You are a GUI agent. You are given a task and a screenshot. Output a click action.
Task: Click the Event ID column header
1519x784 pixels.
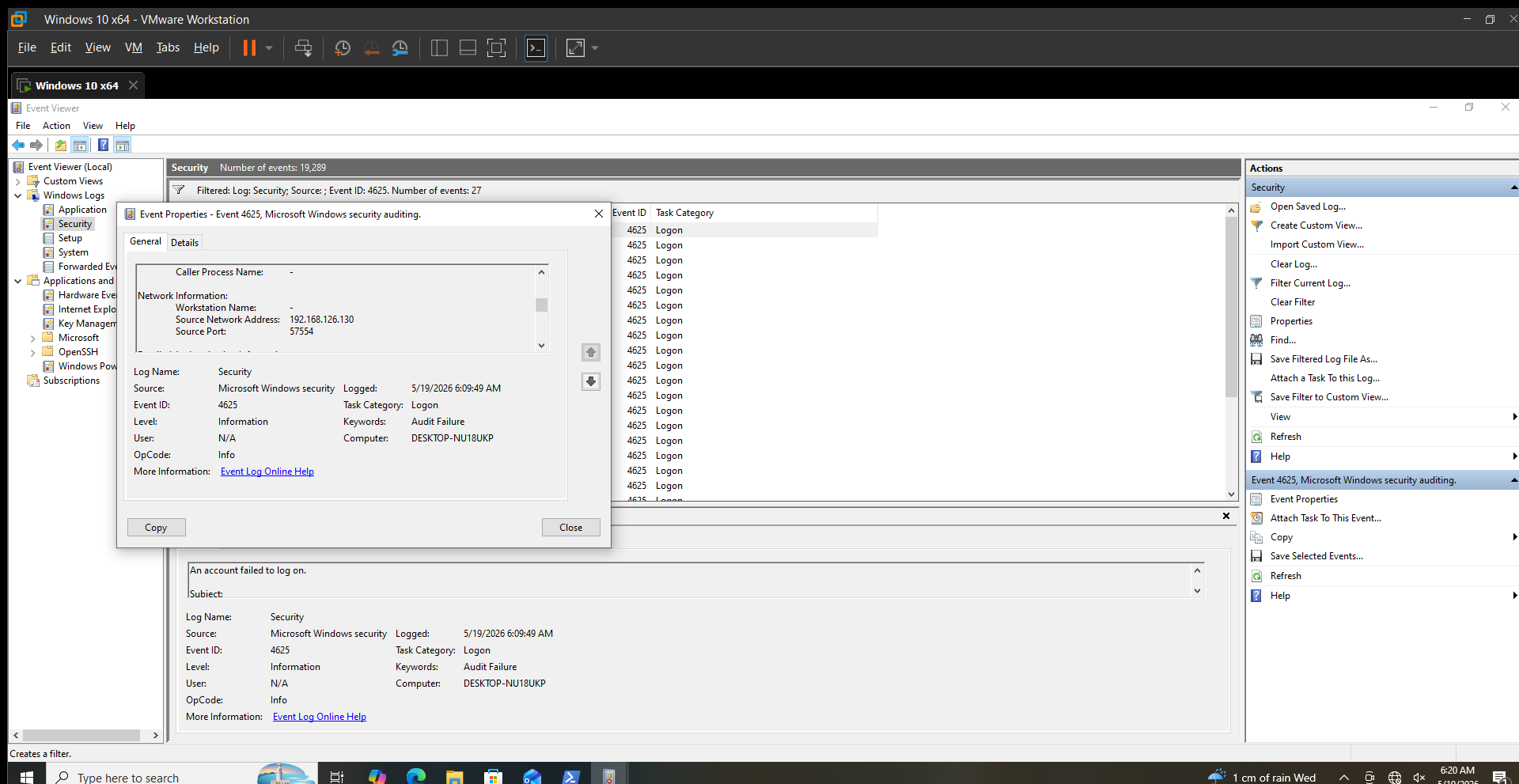tap(630, 213)
